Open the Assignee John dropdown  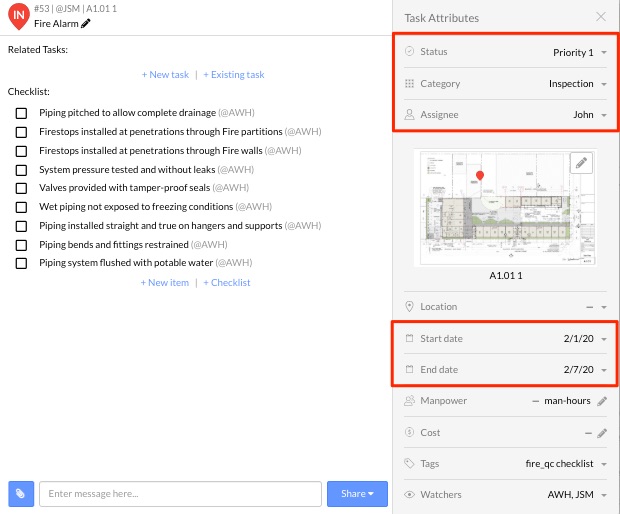(604, 116)
